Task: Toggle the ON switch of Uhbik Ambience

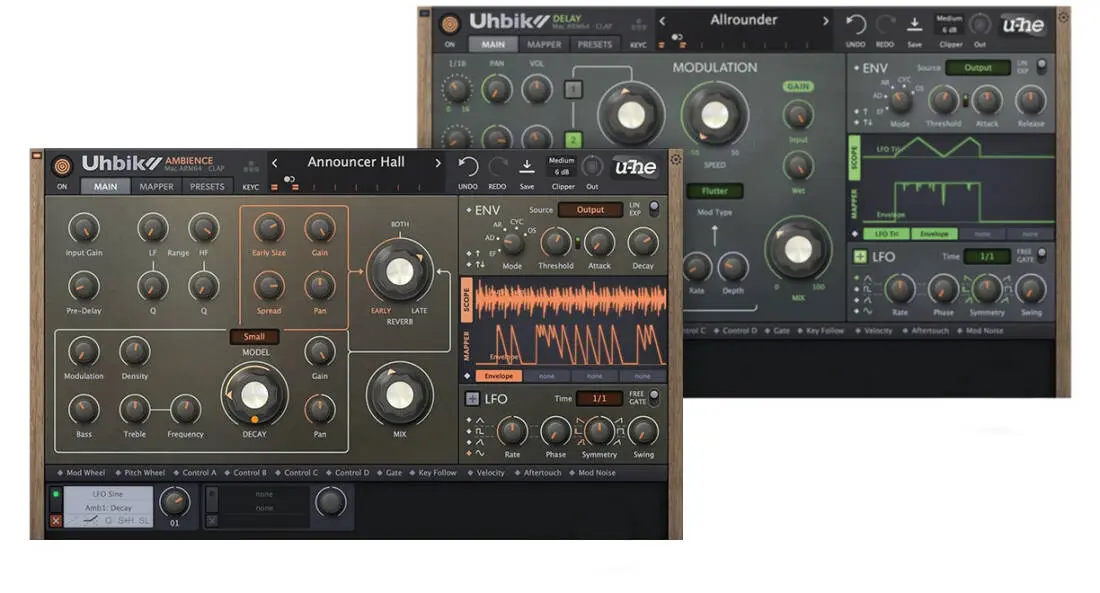Action: coord(61,187)
